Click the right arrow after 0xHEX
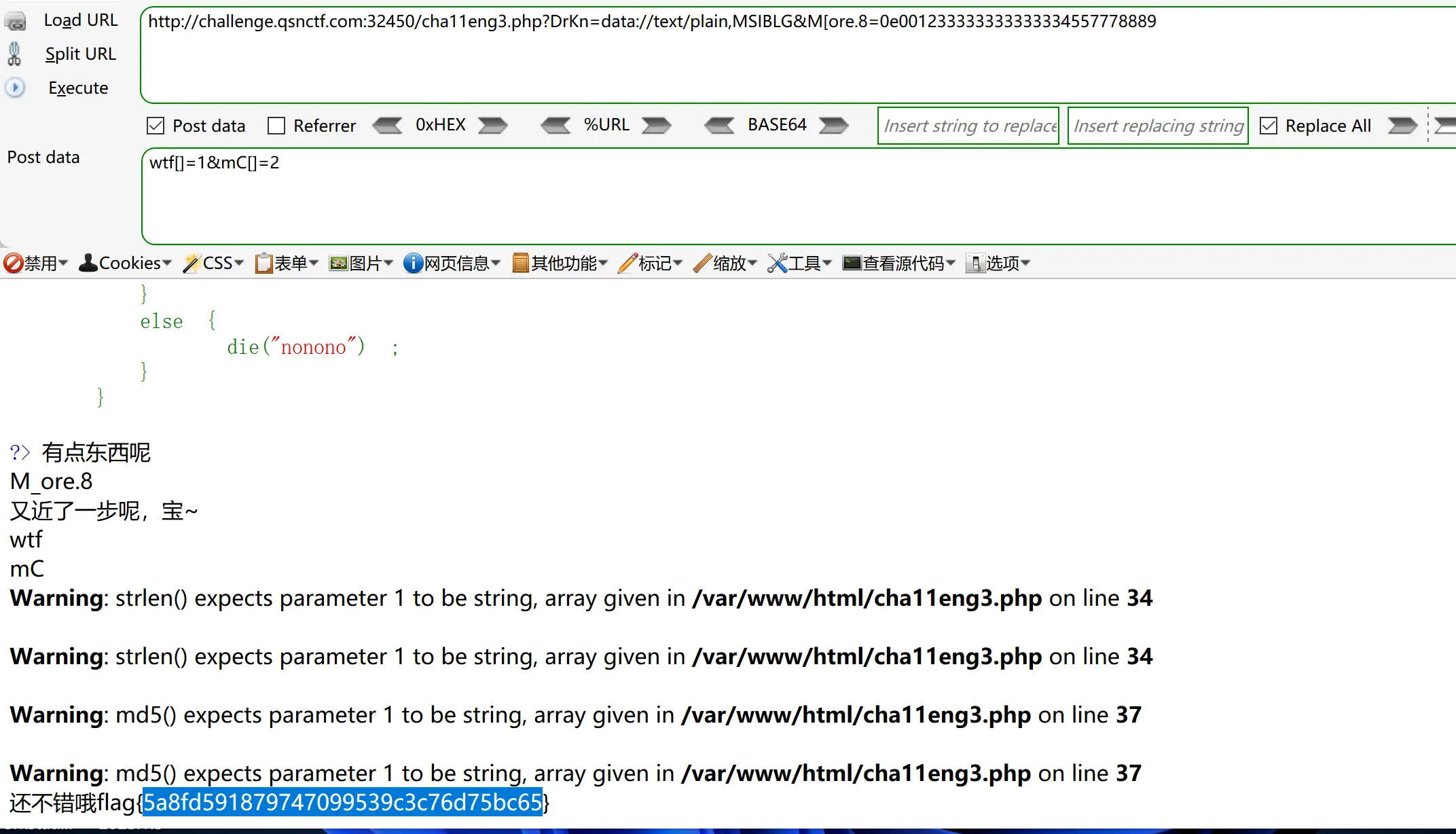 [x=492, y=126]
